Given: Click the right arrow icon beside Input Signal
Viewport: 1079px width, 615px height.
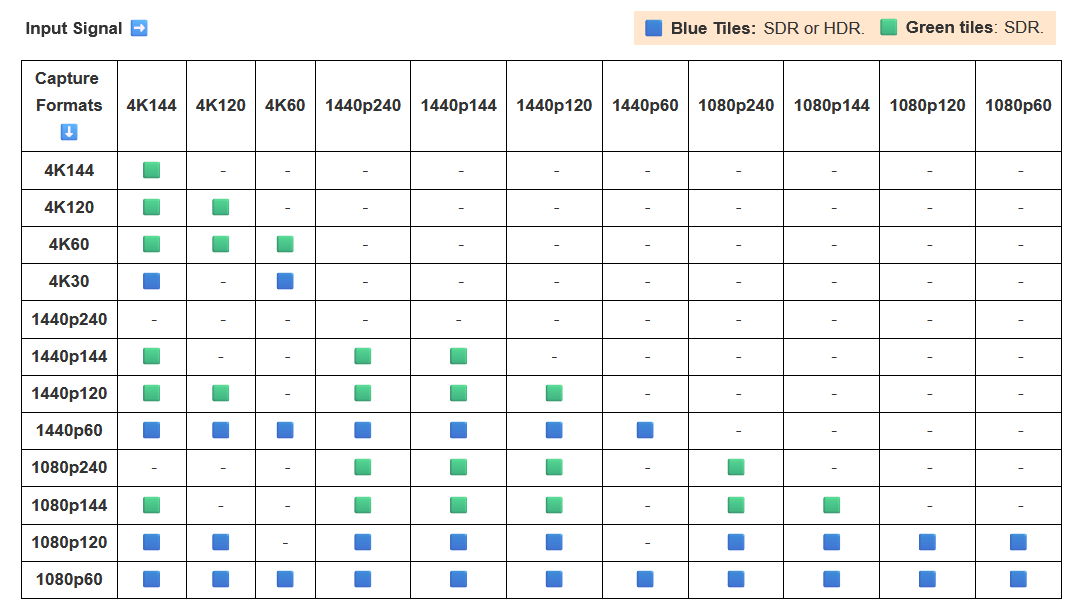Looking at the screenshot, I should point(139,28).
